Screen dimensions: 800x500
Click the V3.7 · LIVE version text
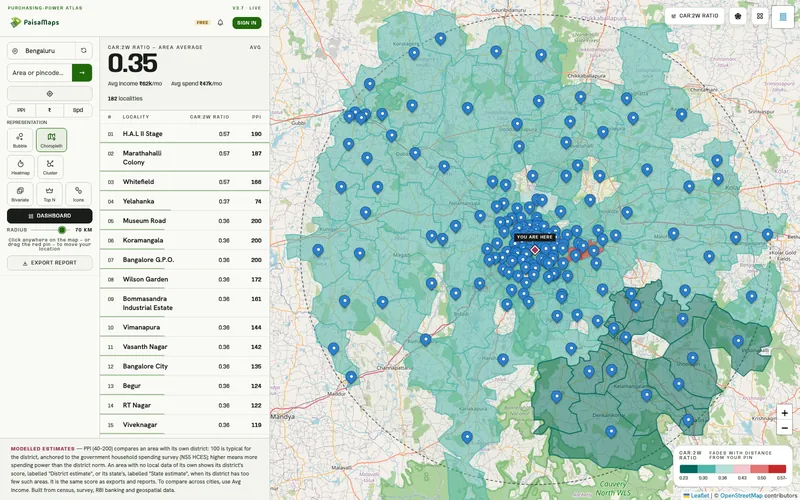click(246, 8)
